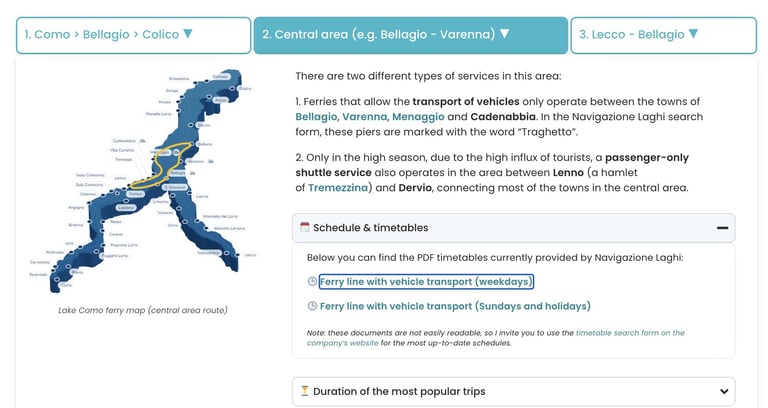Image resolution: width=768 pixels, height=408 pixels.
Task: Click the clock icon beside Sundays and holidays link
Action: point(312,306)
